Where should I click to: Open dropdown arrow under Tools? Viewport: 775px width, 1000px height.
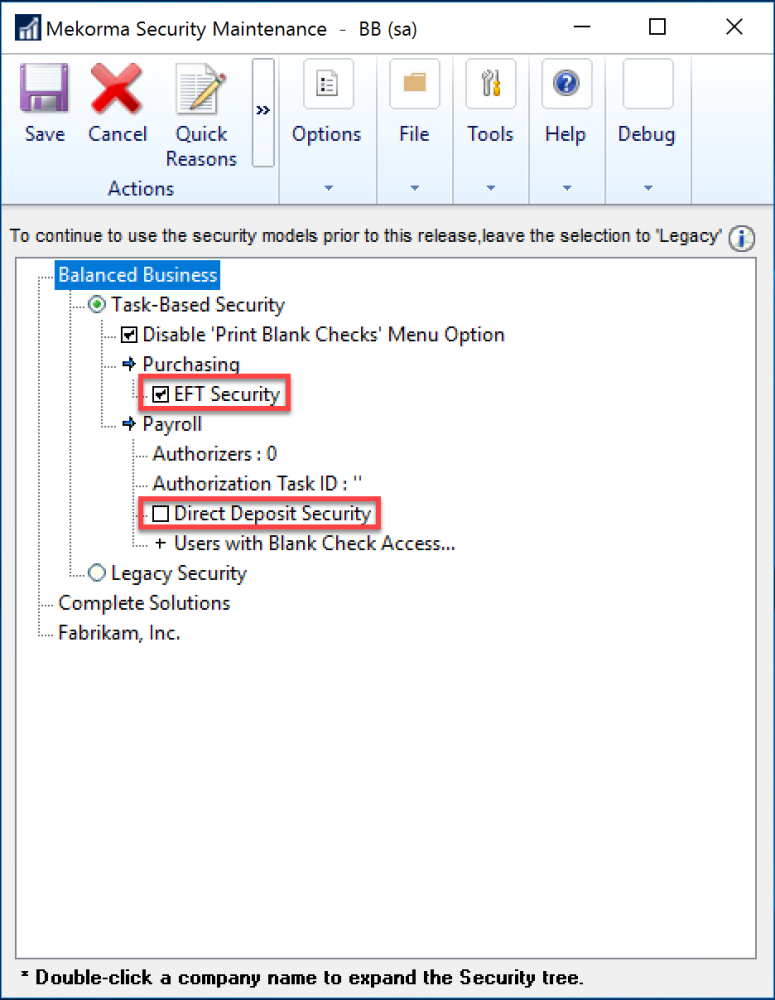click(491, 188)
